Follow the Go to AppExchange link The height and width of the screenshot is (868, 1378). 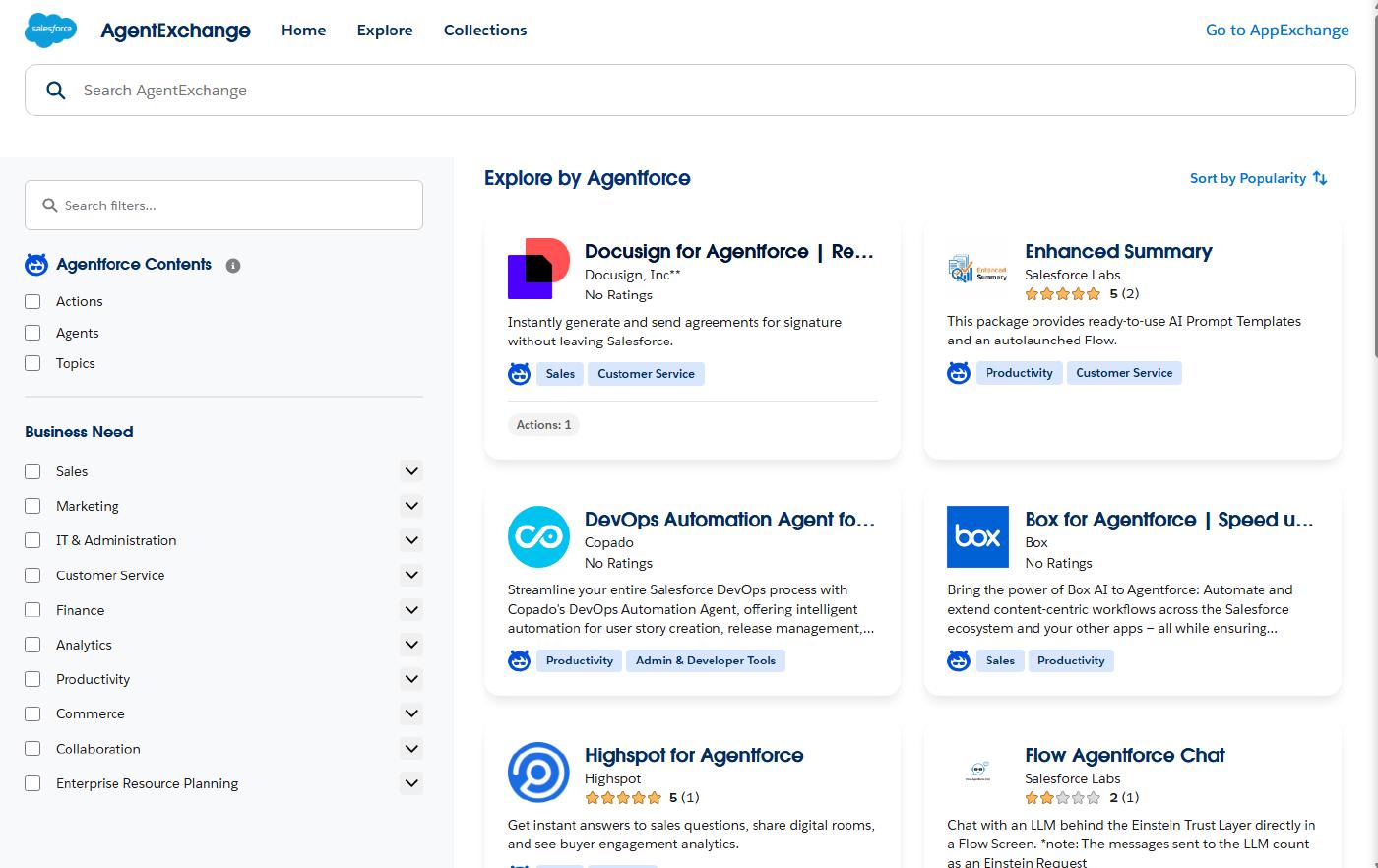click(x=1277, y=31)
